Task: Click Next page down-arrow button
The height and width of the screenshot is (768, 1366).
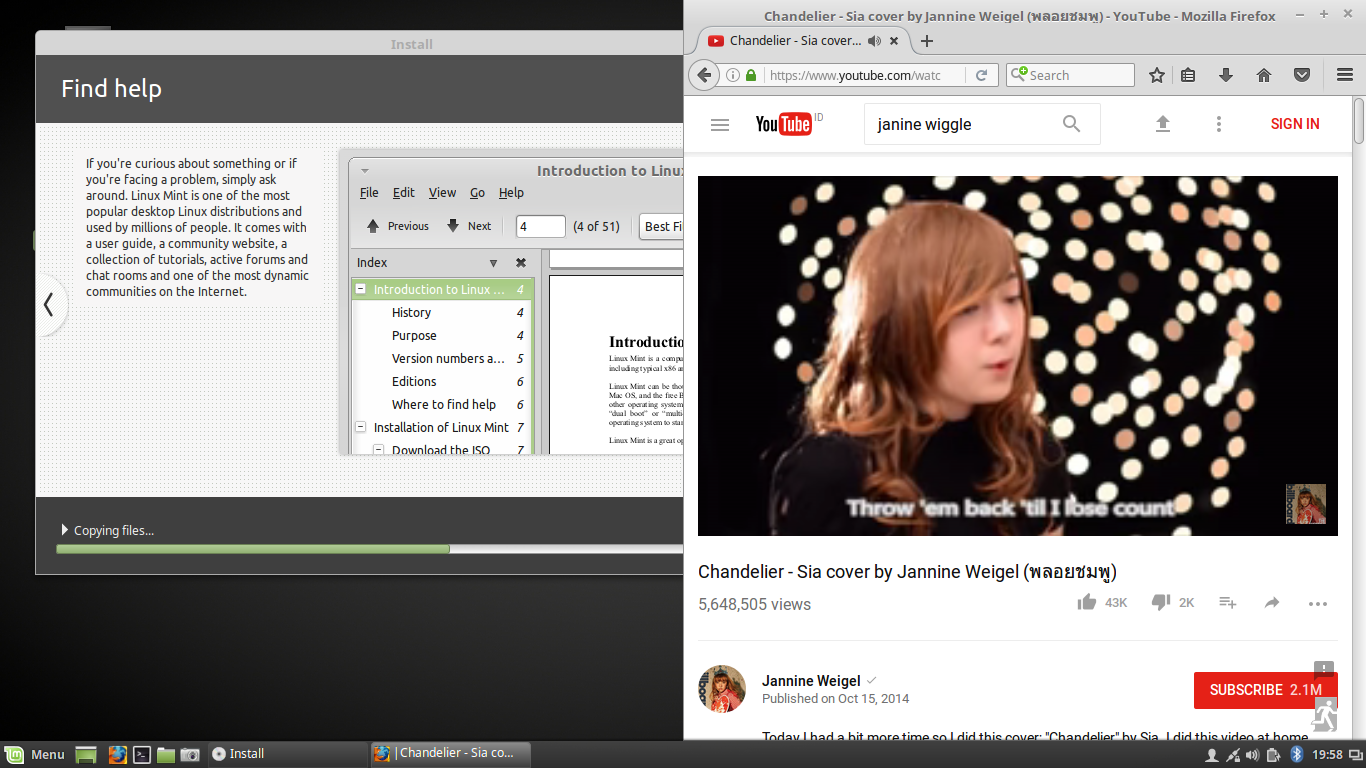Action: click(469, 226)
